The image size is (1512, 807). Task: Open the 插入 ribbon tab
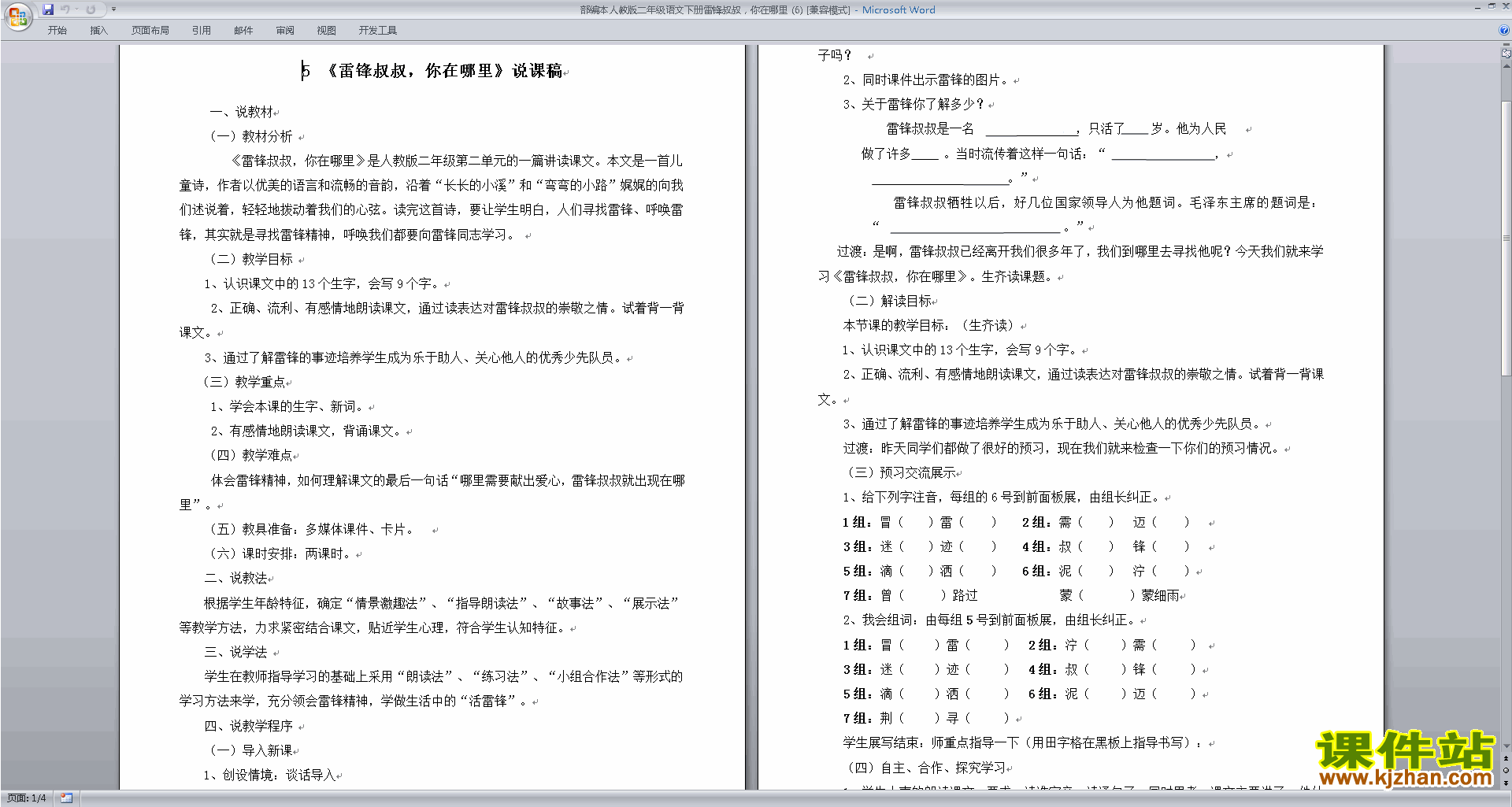(98, 30)
